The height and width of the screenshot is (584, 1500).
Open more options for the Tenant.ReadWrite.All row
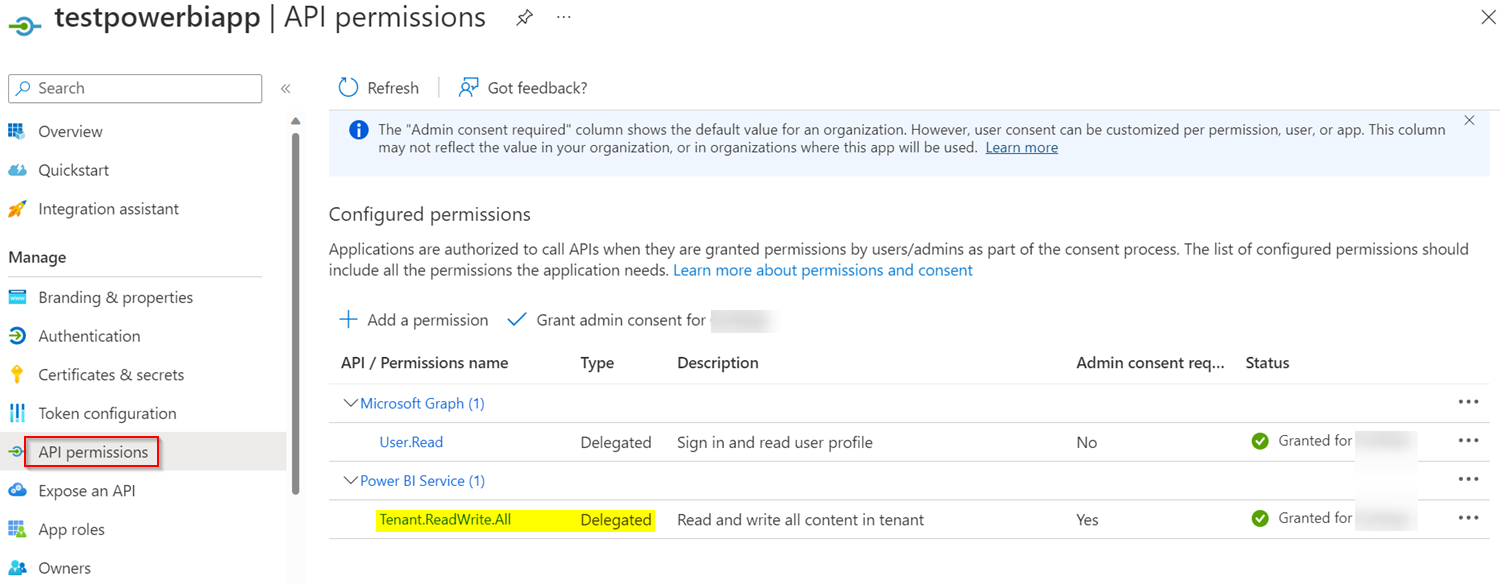(x=1468, y=518)
